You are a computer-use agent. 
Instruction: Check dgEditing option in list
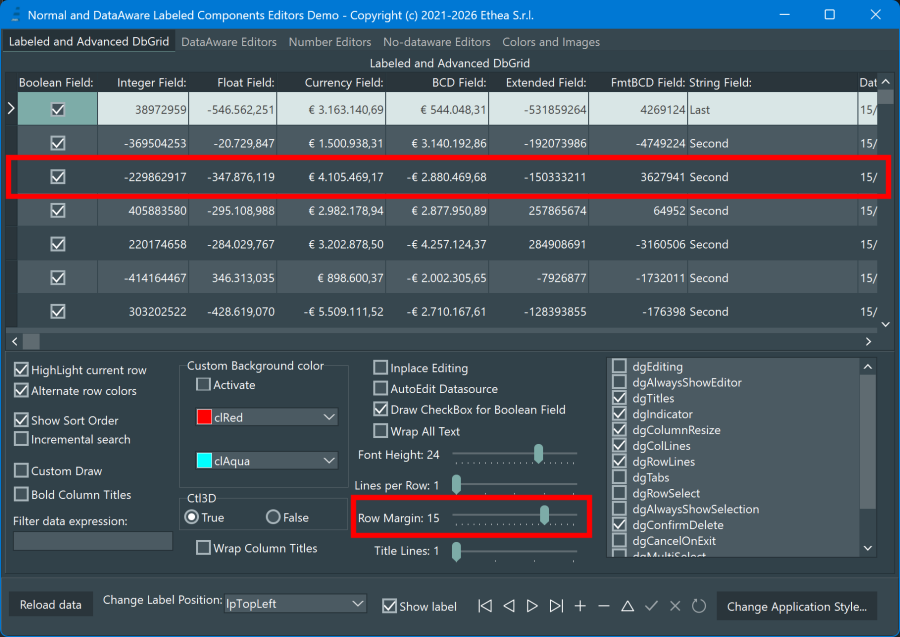pyautogui.click(x=619, y=366)
